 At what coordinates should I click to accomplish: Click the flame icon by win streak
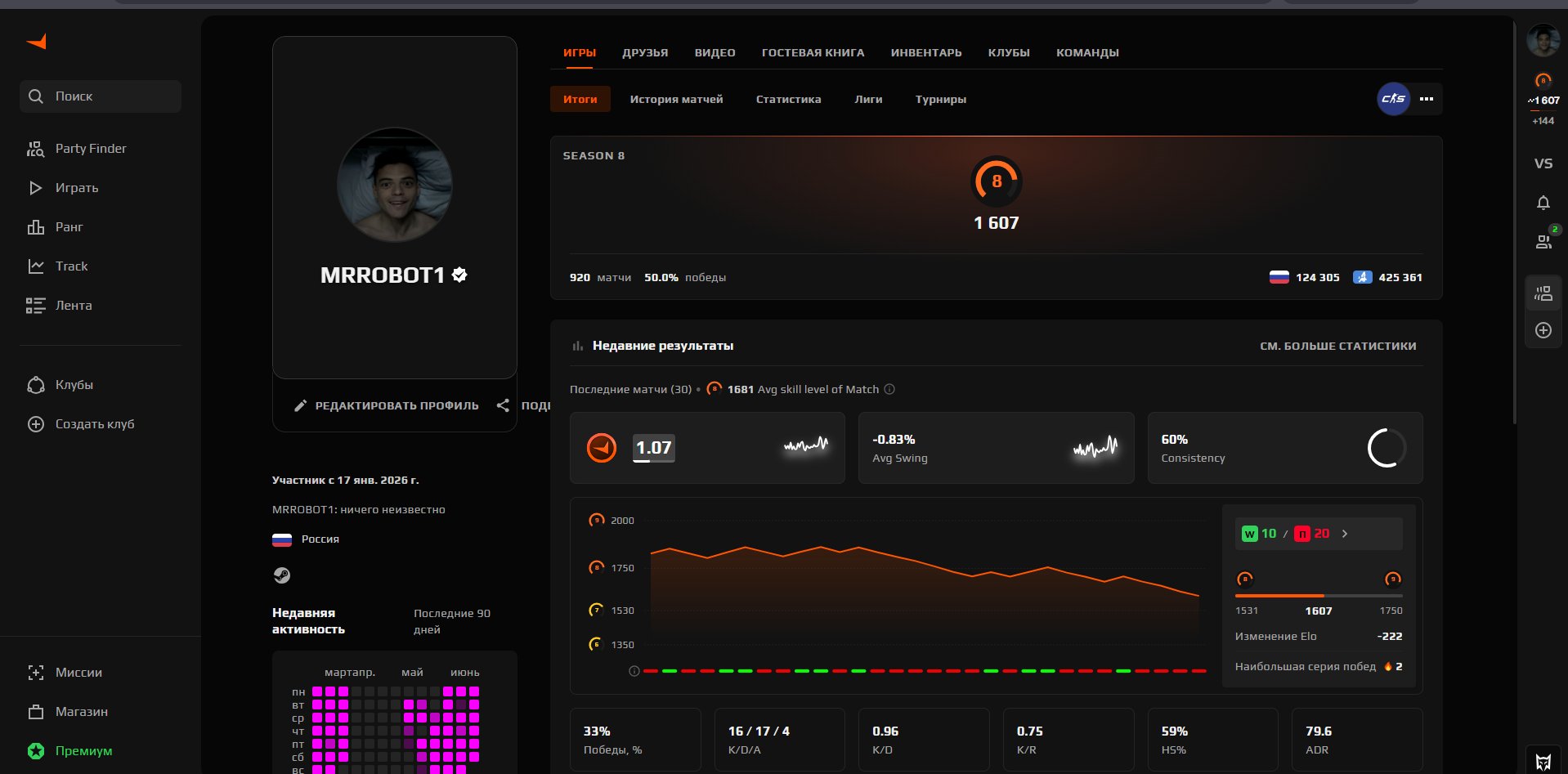1387,666
